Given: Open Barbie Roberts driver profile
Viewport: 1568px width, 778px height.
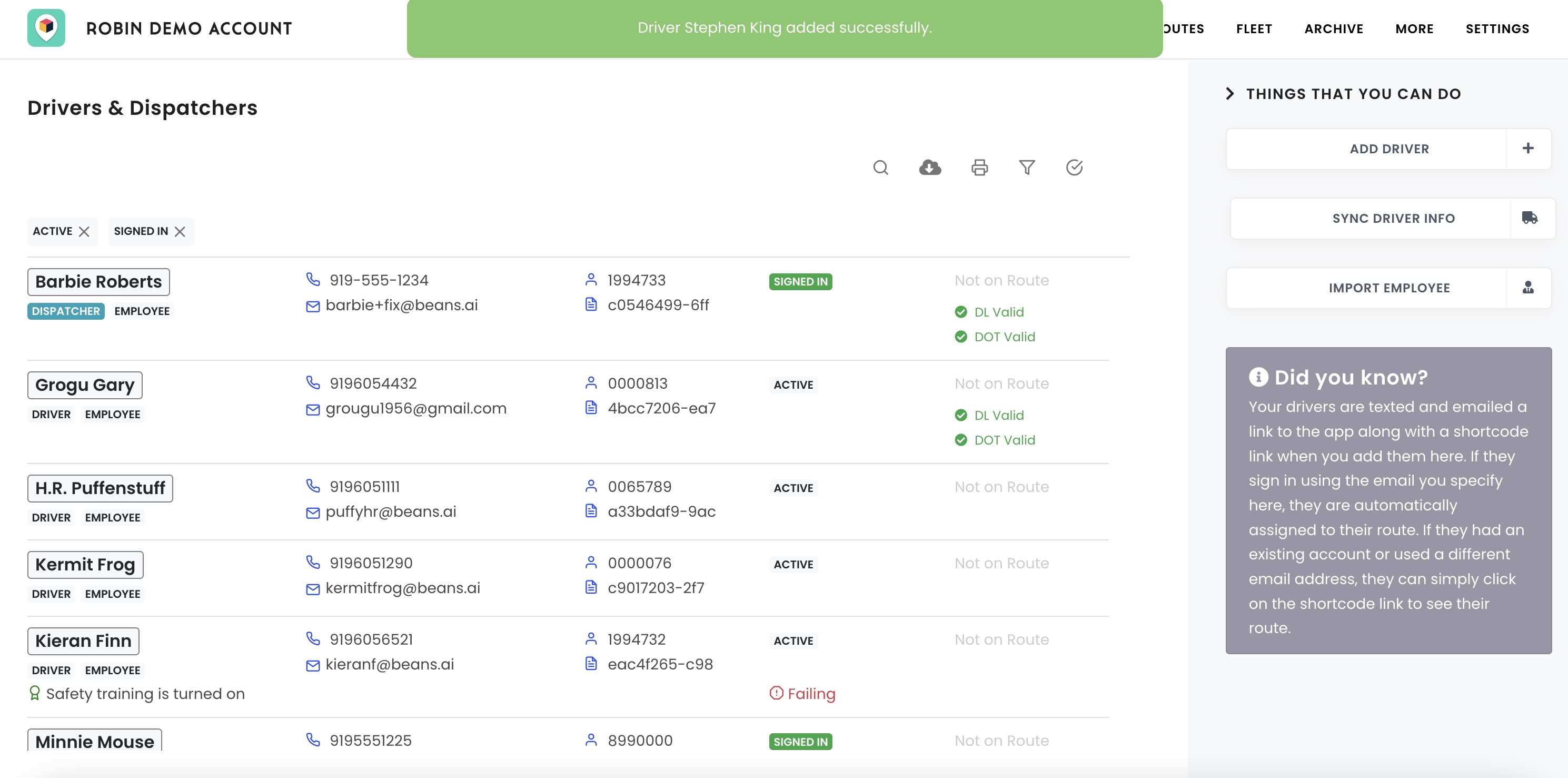Looking at the screenshot, I should coord(98,282).
